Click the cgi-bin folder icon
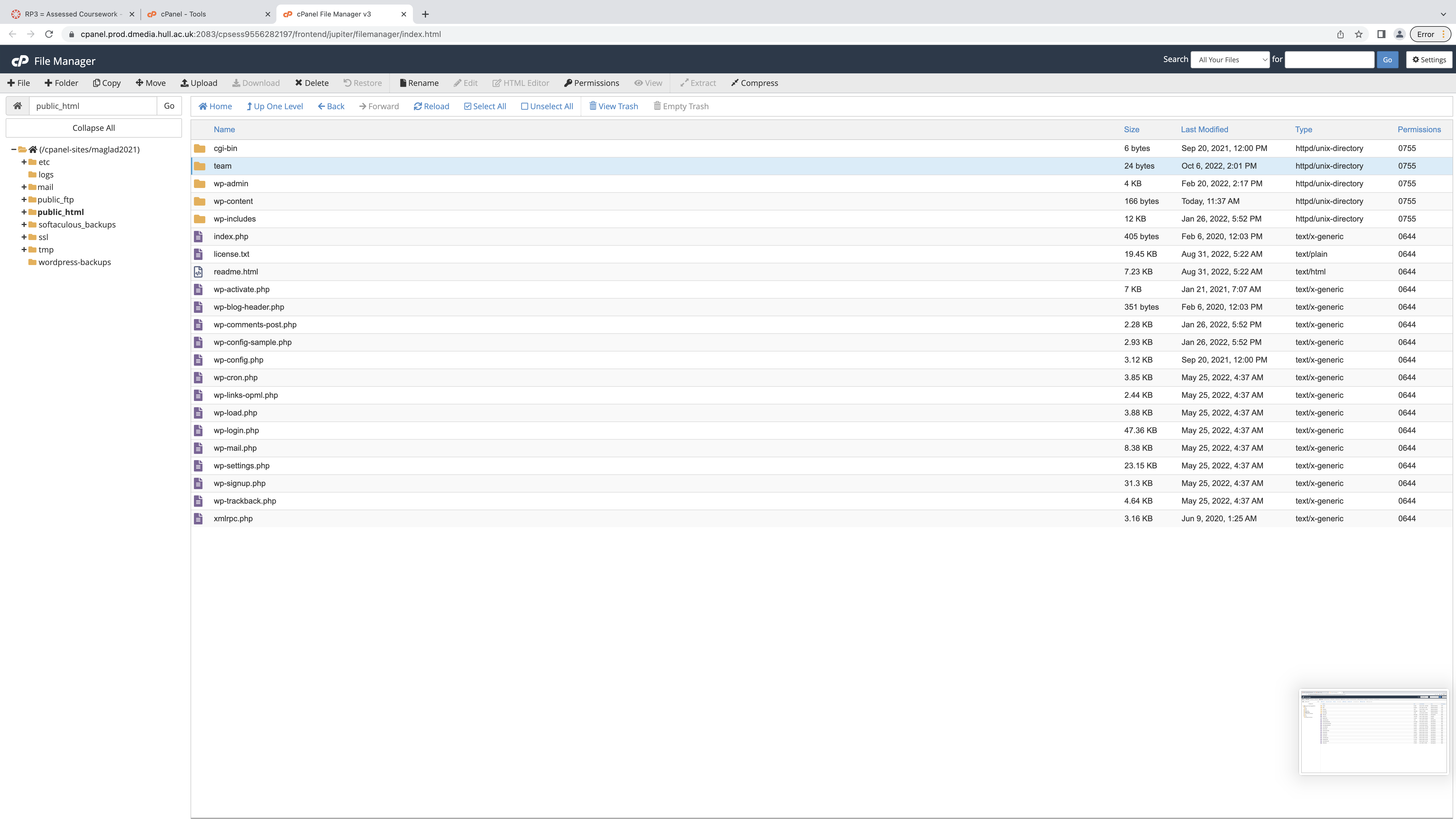 point(200,148)
